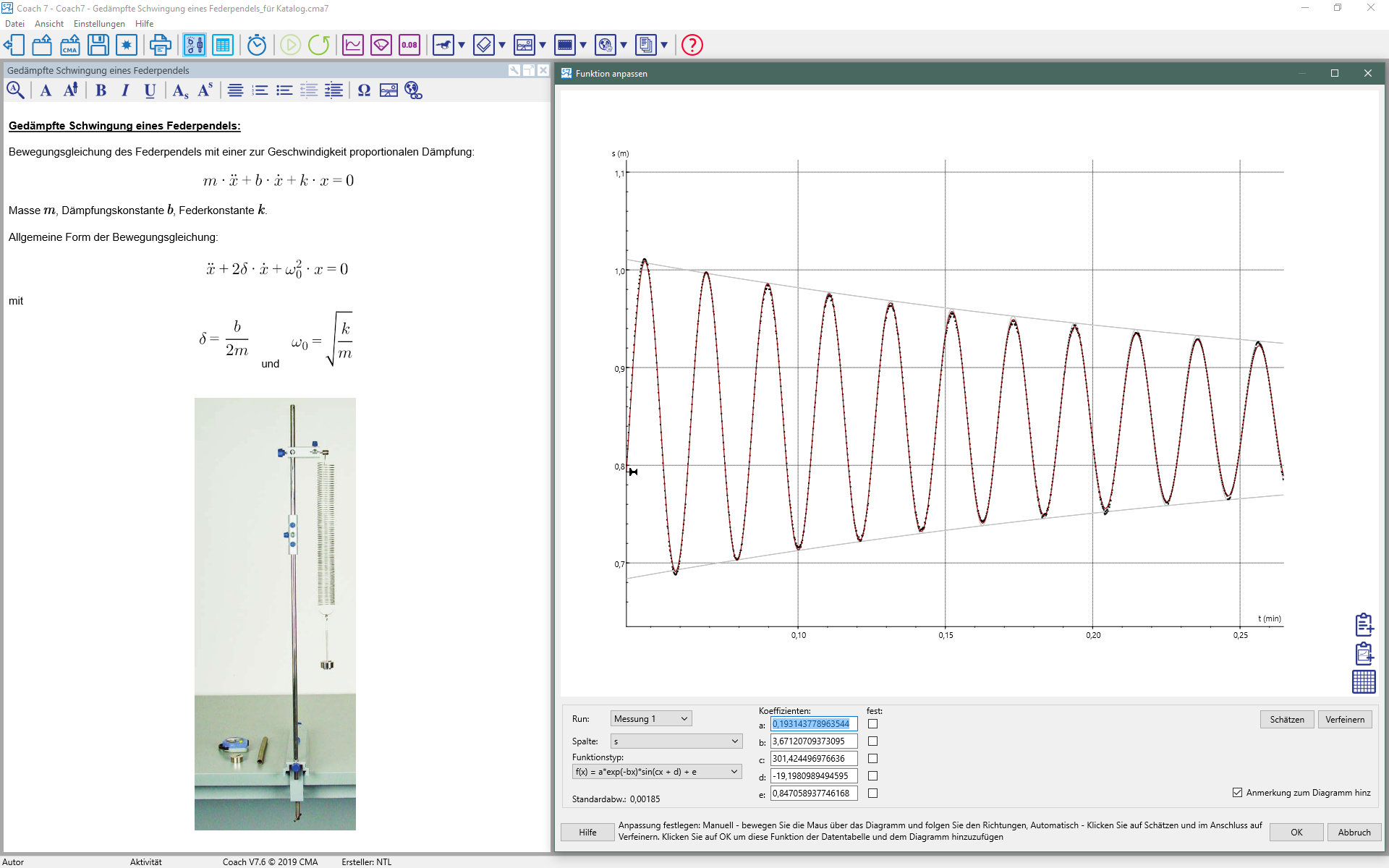This screenshot has width=1389, height=868.
Task: Toggle the fixed checkbox for coefficient a
Action: coord(874,723)
